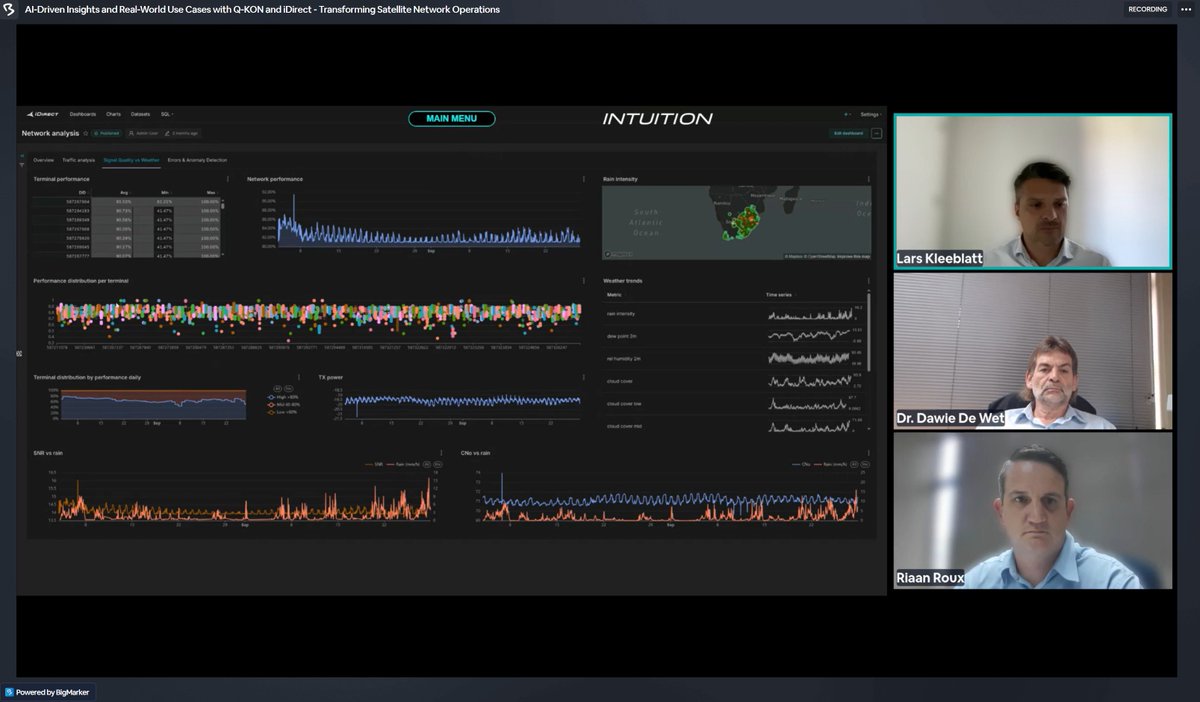The width and height of the screenshot is (1200, 702).
Task: Open Terminal performance panel's three-dot menu
Action: click(227, 179)
